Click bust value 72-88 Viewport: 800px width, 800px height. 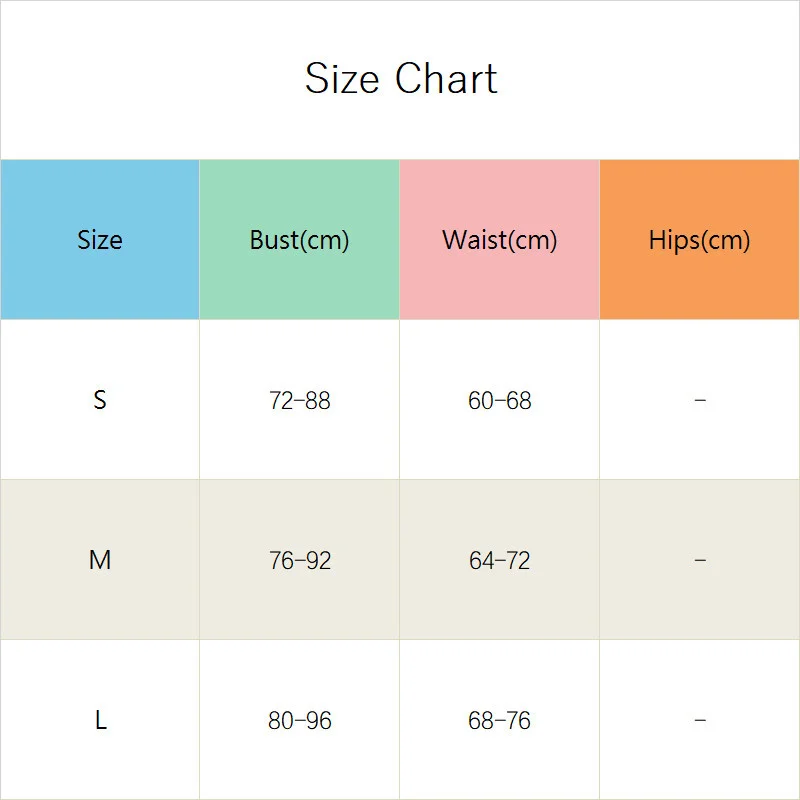[299, 401]
